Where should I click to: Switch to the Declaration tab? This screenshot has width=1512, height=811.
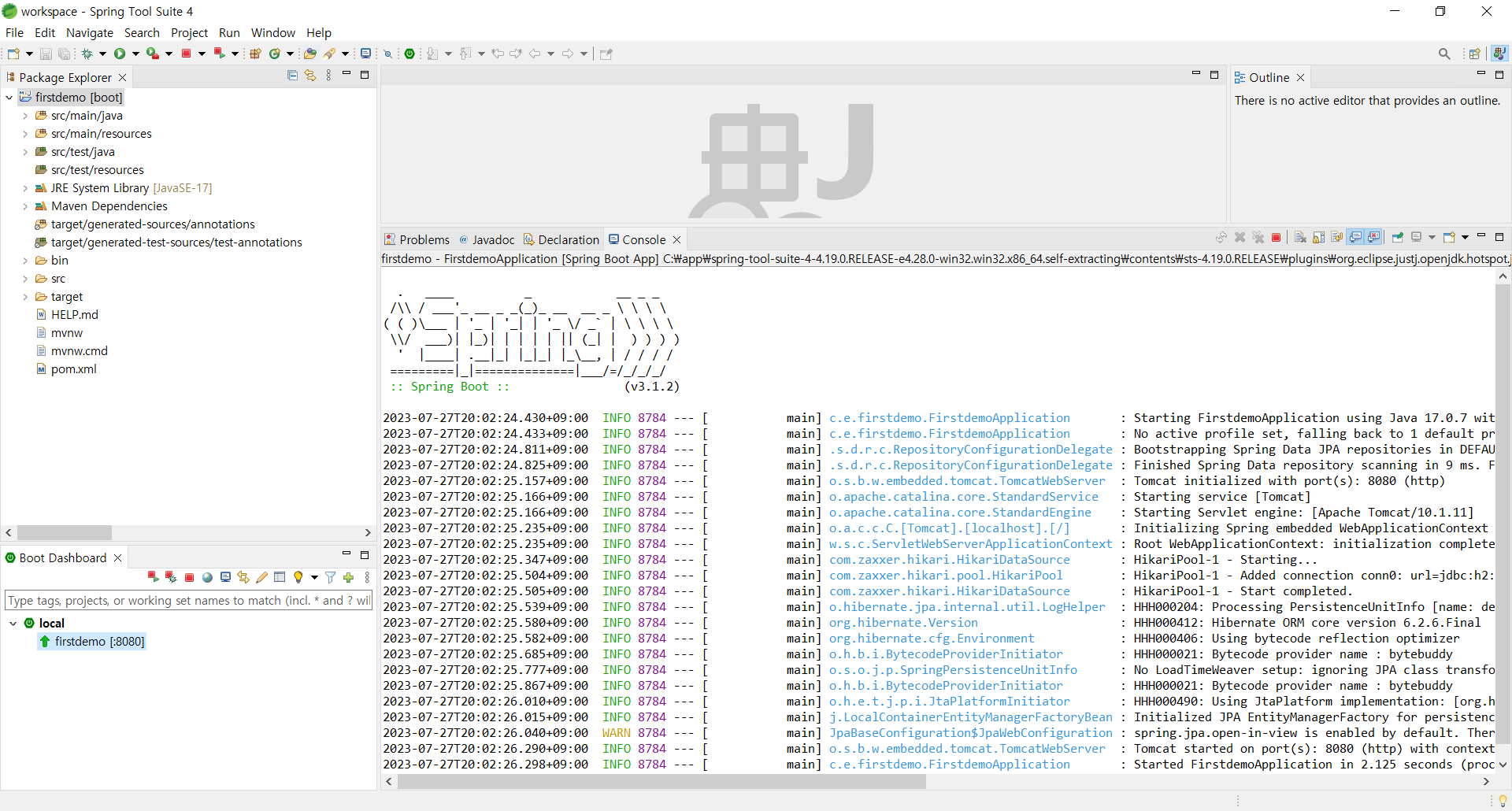[561, 239]
